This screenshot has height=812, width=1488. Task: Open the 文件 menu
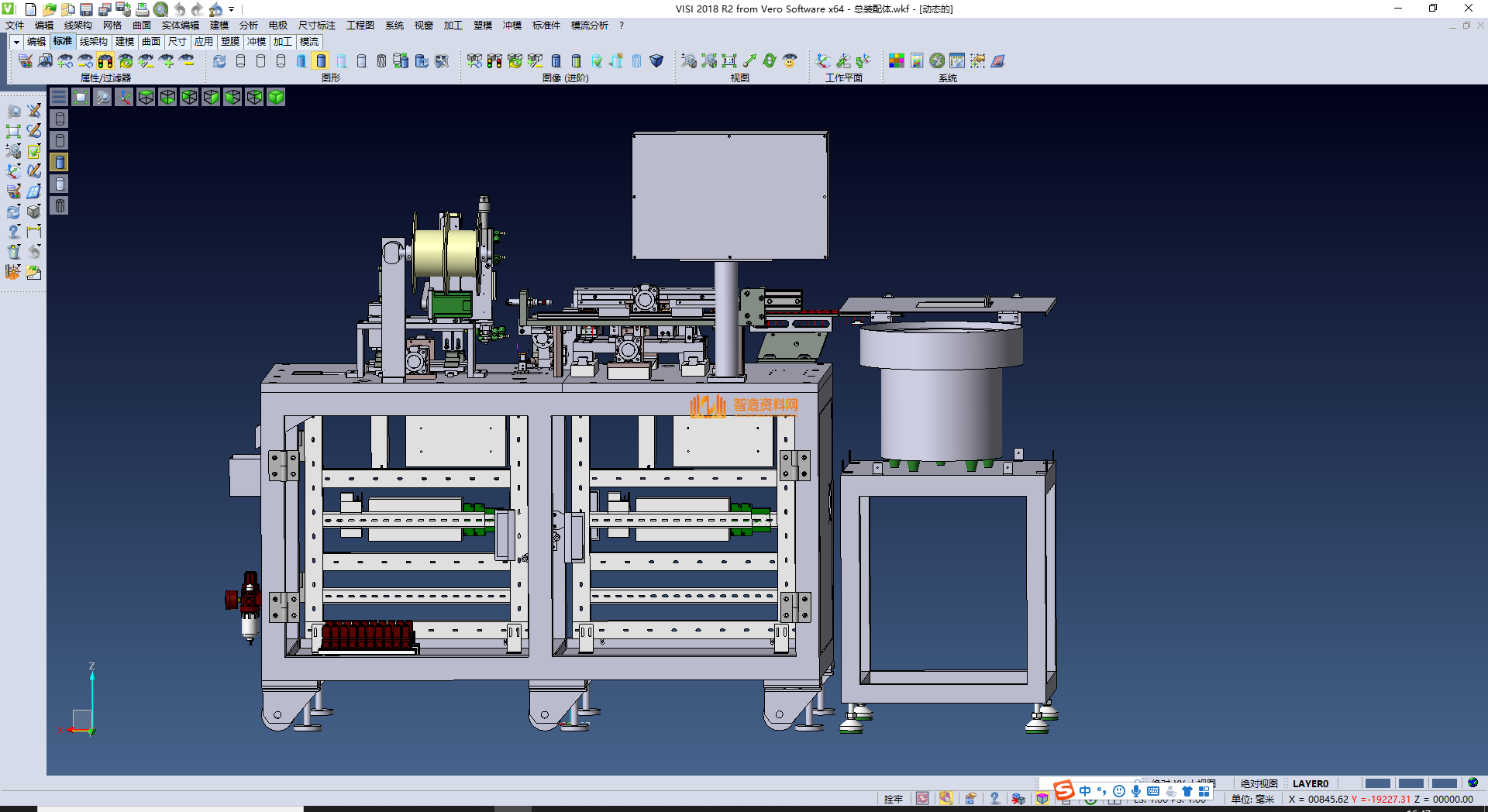(x=15, y=26)
